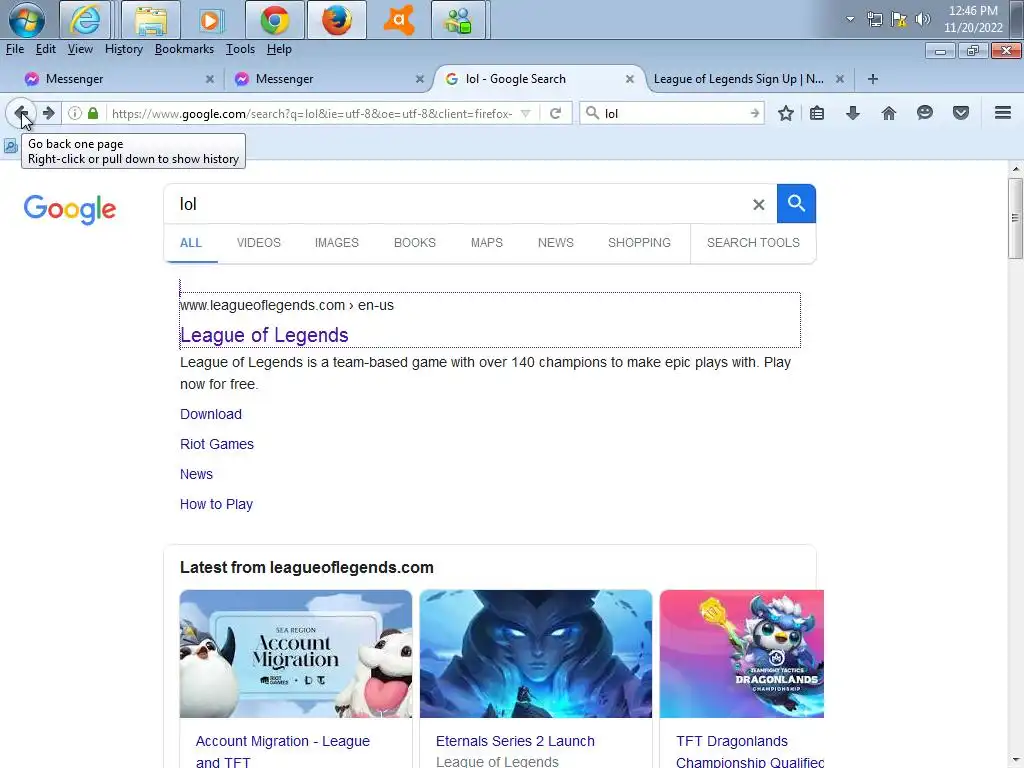Show bookmarks list icon in toolbar
1024x768 pixels.
pyautogui.click(x=816, y=113)
